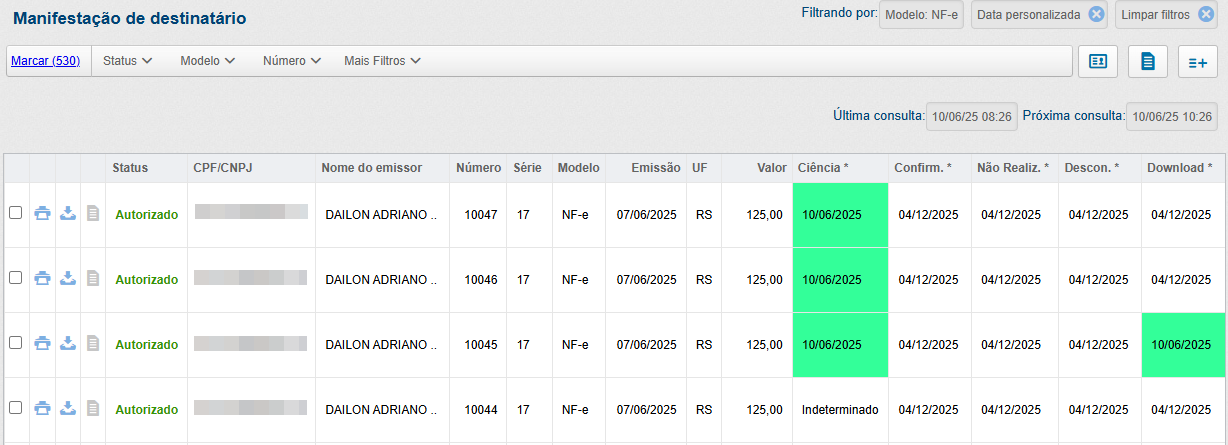
Task: Download invoice number 10047
Action: point(68,213)
